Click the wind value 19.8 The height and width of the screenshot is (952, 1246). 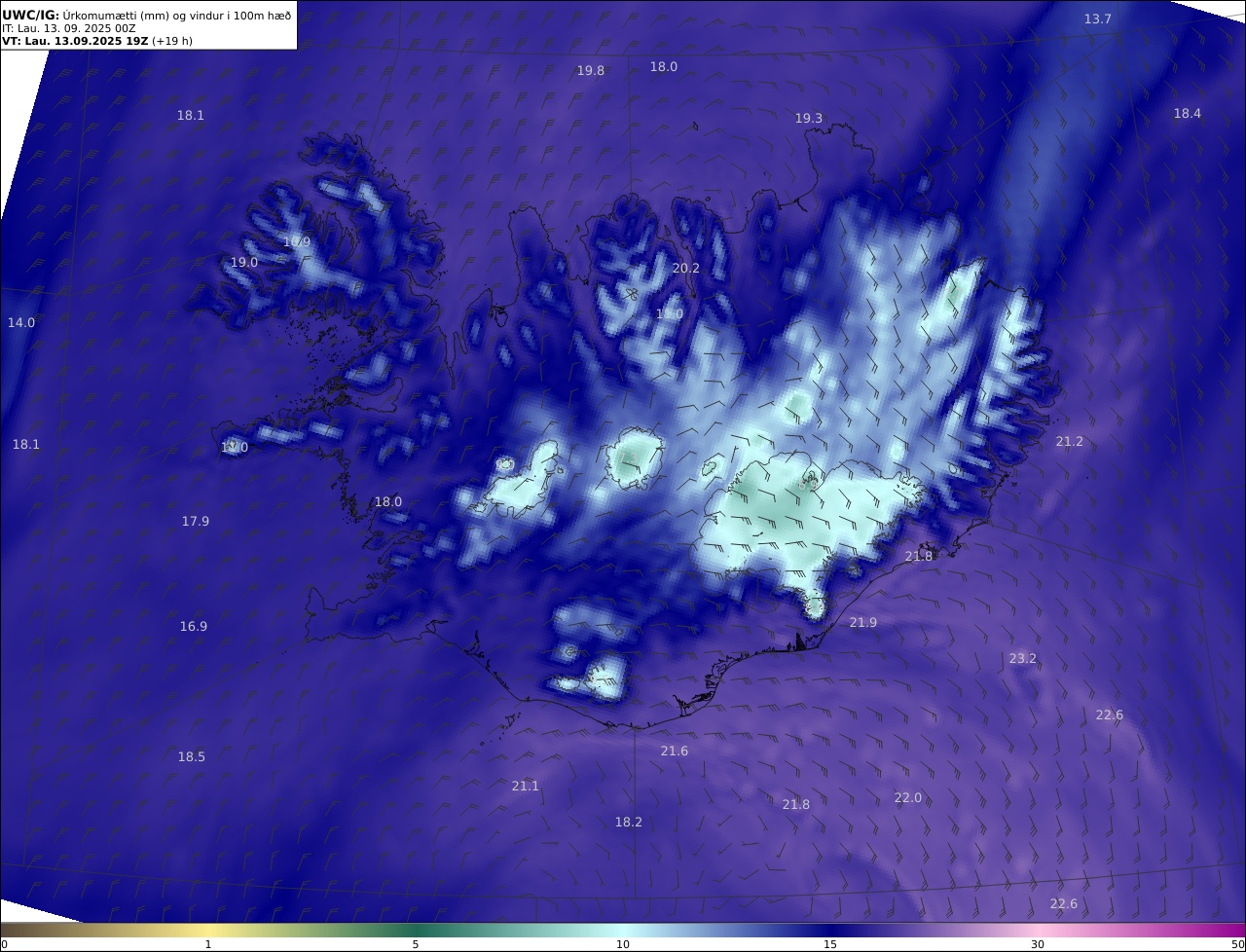pyautogui.click(x=590, y=70)
